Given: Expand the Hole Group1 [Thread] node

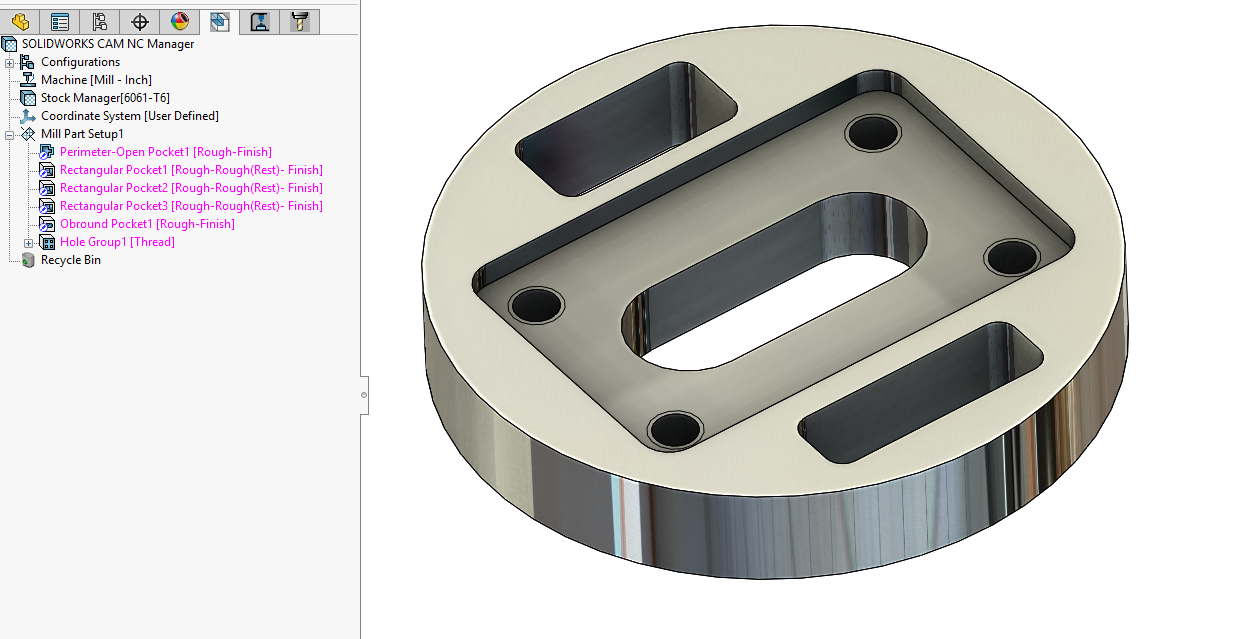Looking at the screenshot, I should 28,242.
